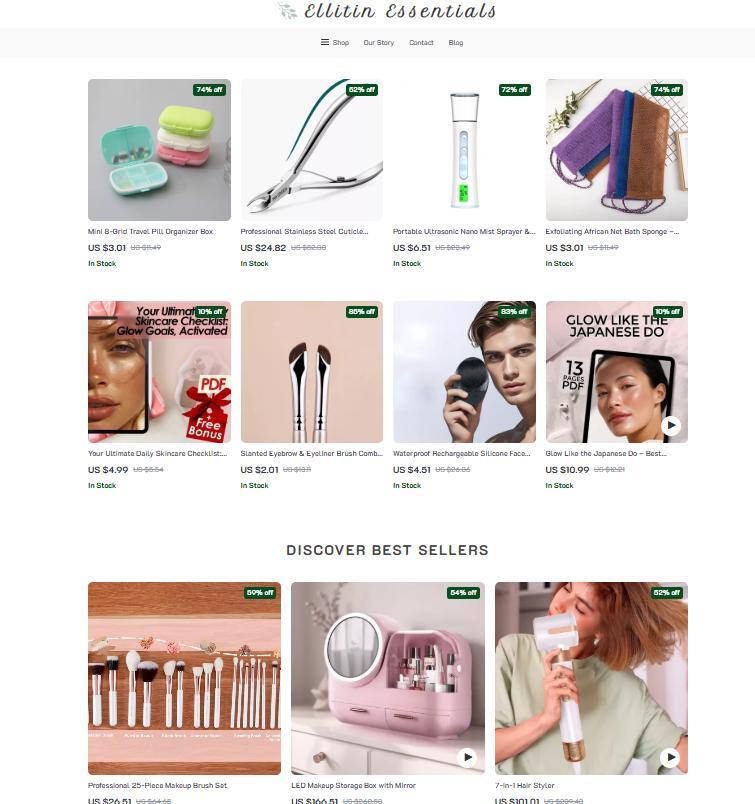The image size is (755, 804).
Task: Open the Our Story page
Action: point(379,43)
